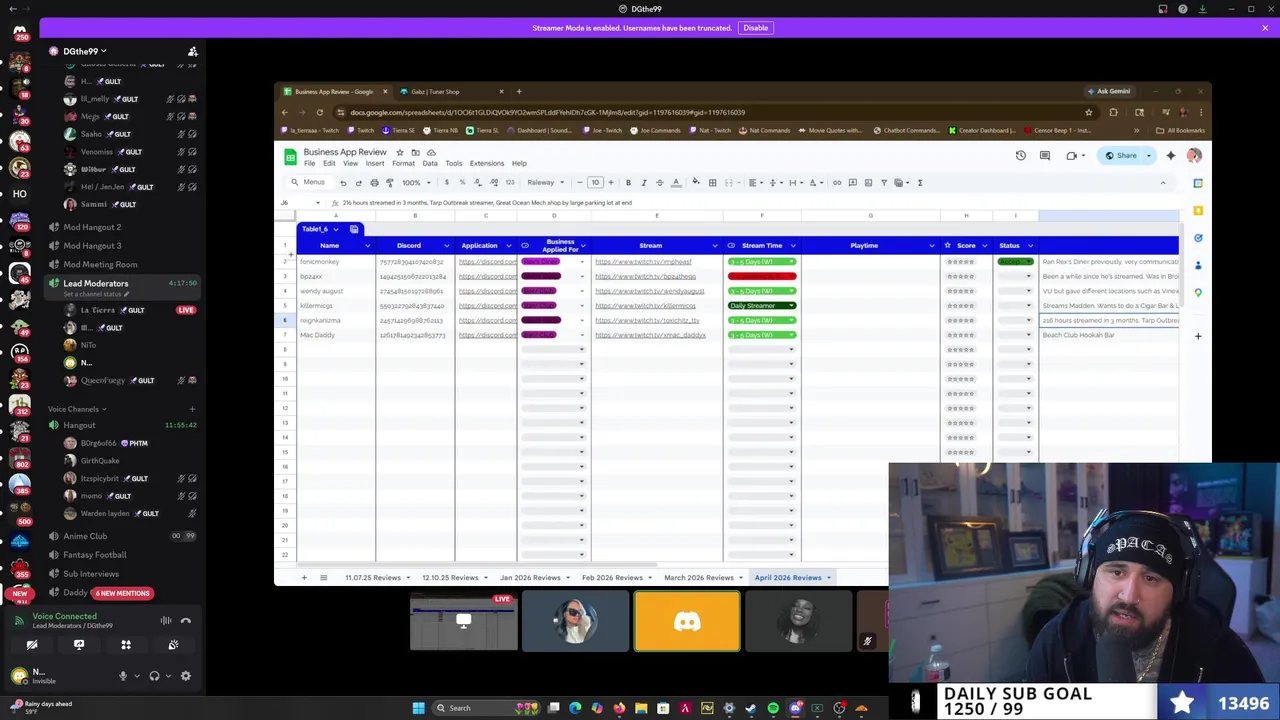Mute the Discord microphone
Screen dimensions: 1280x720
pos(123,676)
